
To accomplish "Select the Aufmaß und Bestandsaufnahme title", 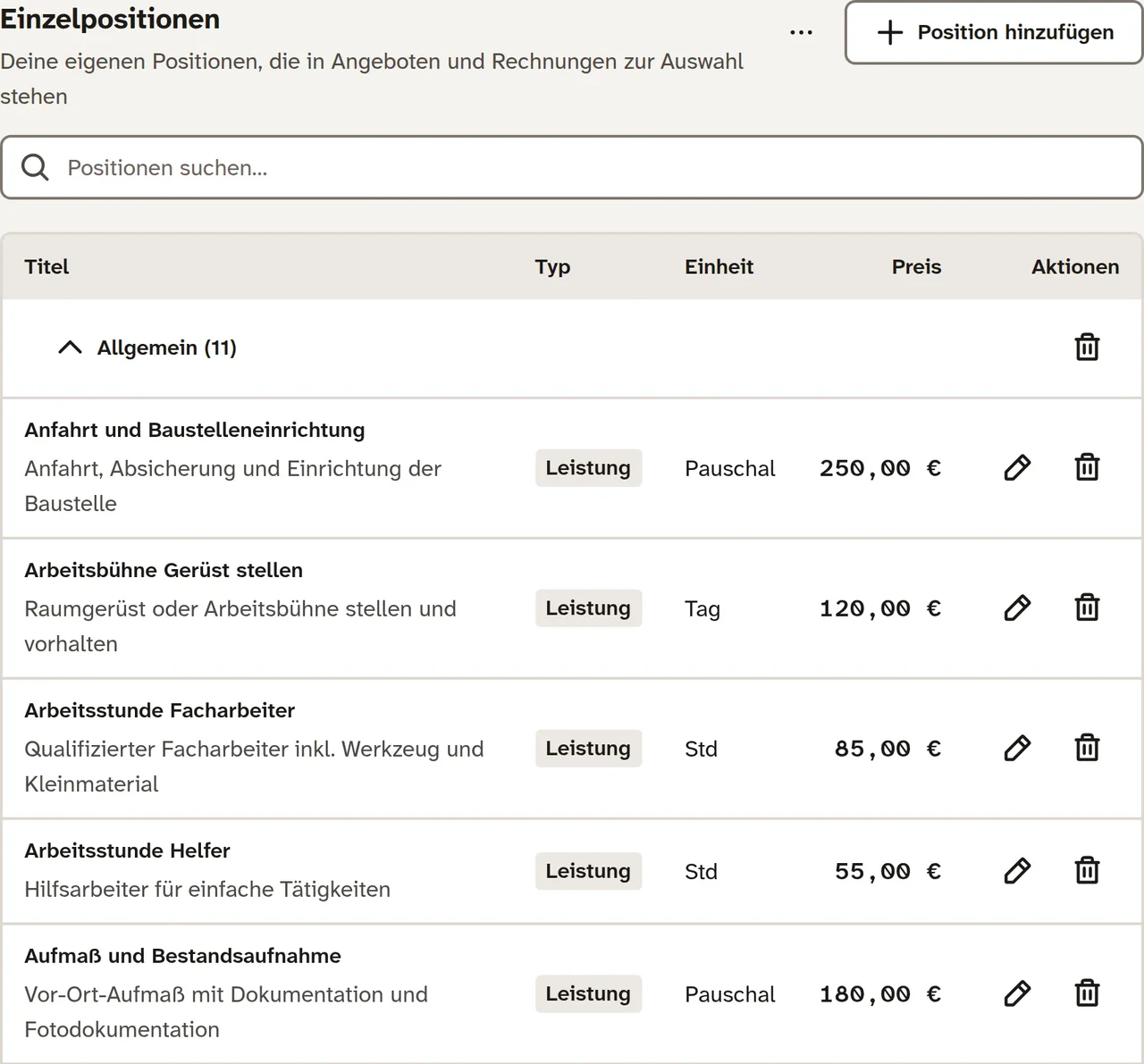I will coord(183,956).
